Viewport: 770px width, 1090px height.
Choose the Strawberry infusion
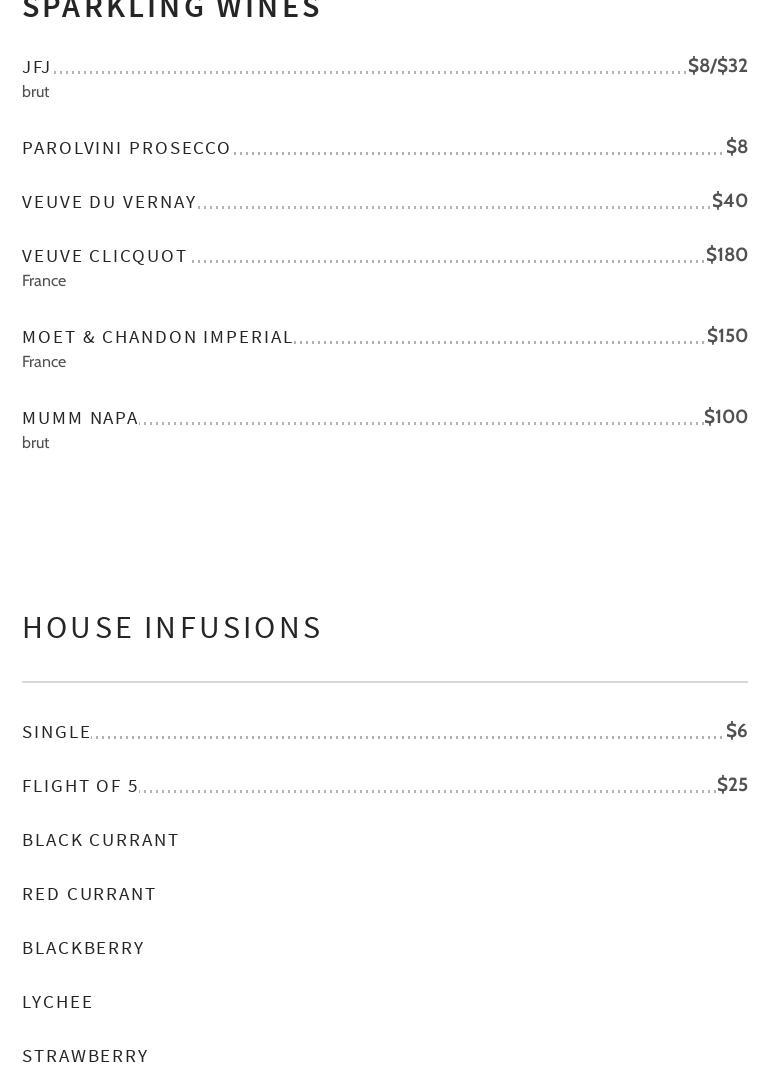85,1057
